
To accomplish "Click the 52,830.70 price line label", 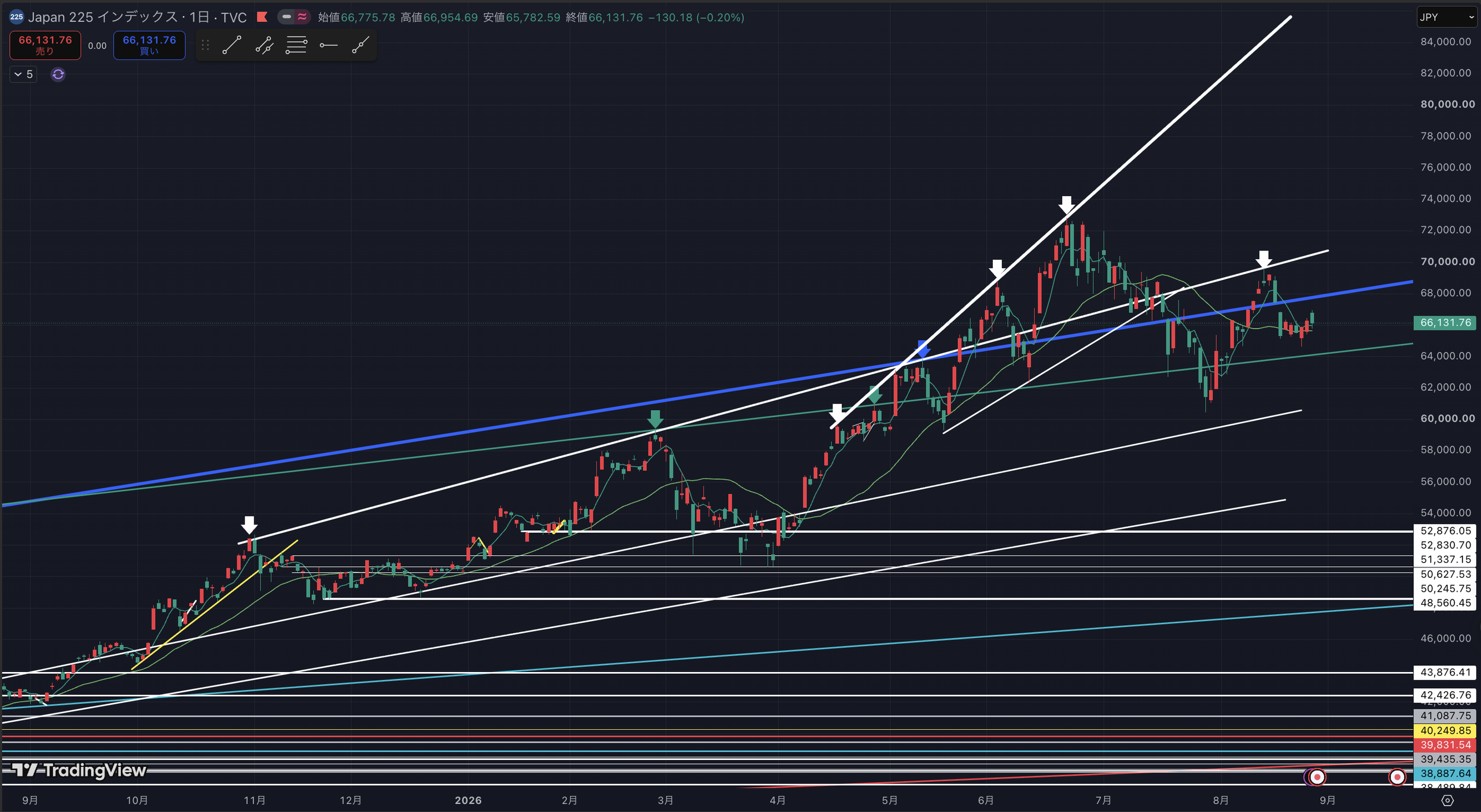I will [x=1445, y=545].
